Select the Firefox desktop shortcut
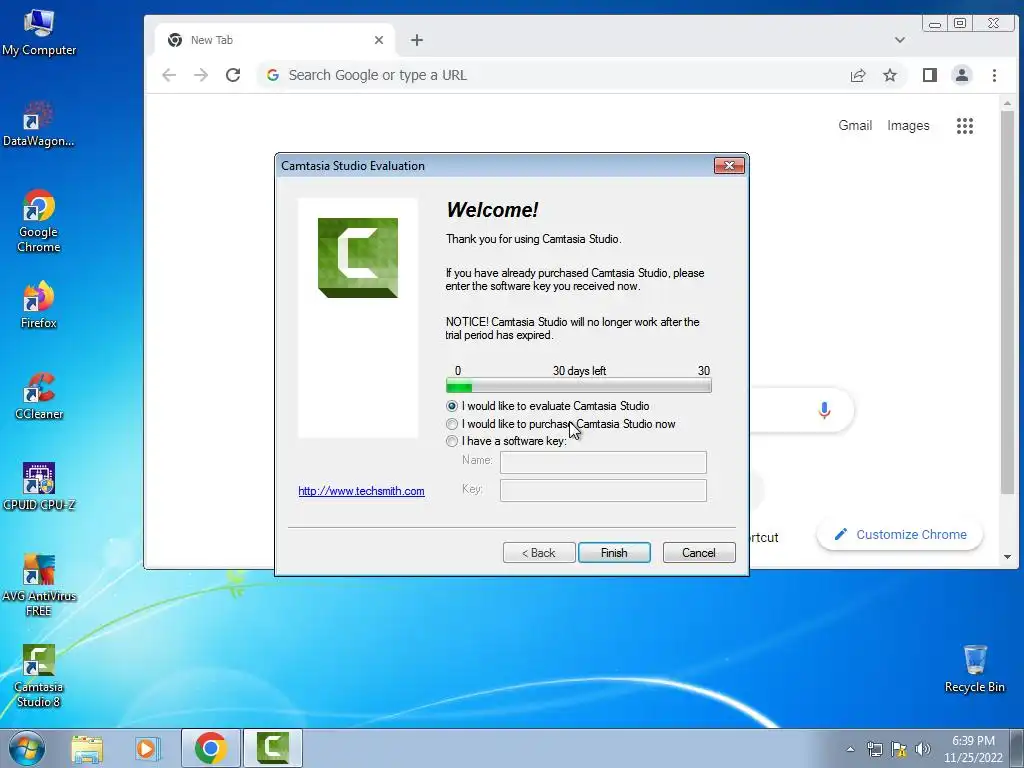Image resolution: width=1024 pixels, height=768 pixels. point(39,305)
